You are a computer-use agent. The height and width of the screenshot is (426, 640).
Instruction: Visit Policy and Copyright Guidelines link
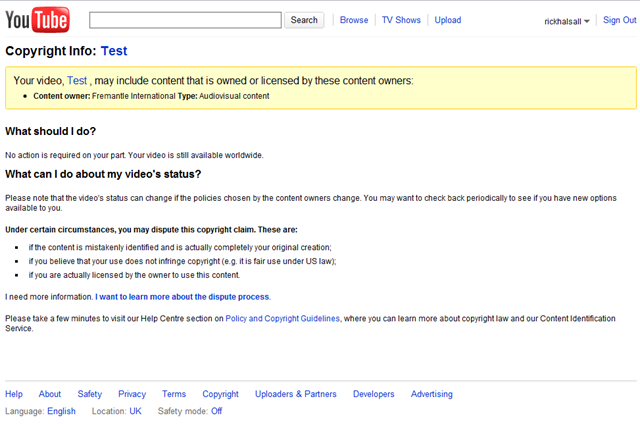283,318
